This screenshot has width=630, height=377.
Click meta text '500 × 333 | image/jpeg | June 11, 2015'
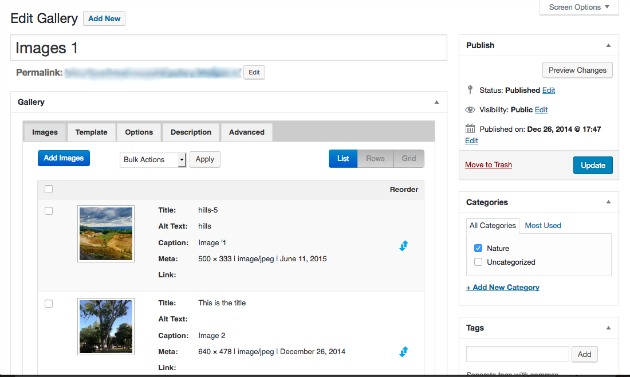[262, 259]
